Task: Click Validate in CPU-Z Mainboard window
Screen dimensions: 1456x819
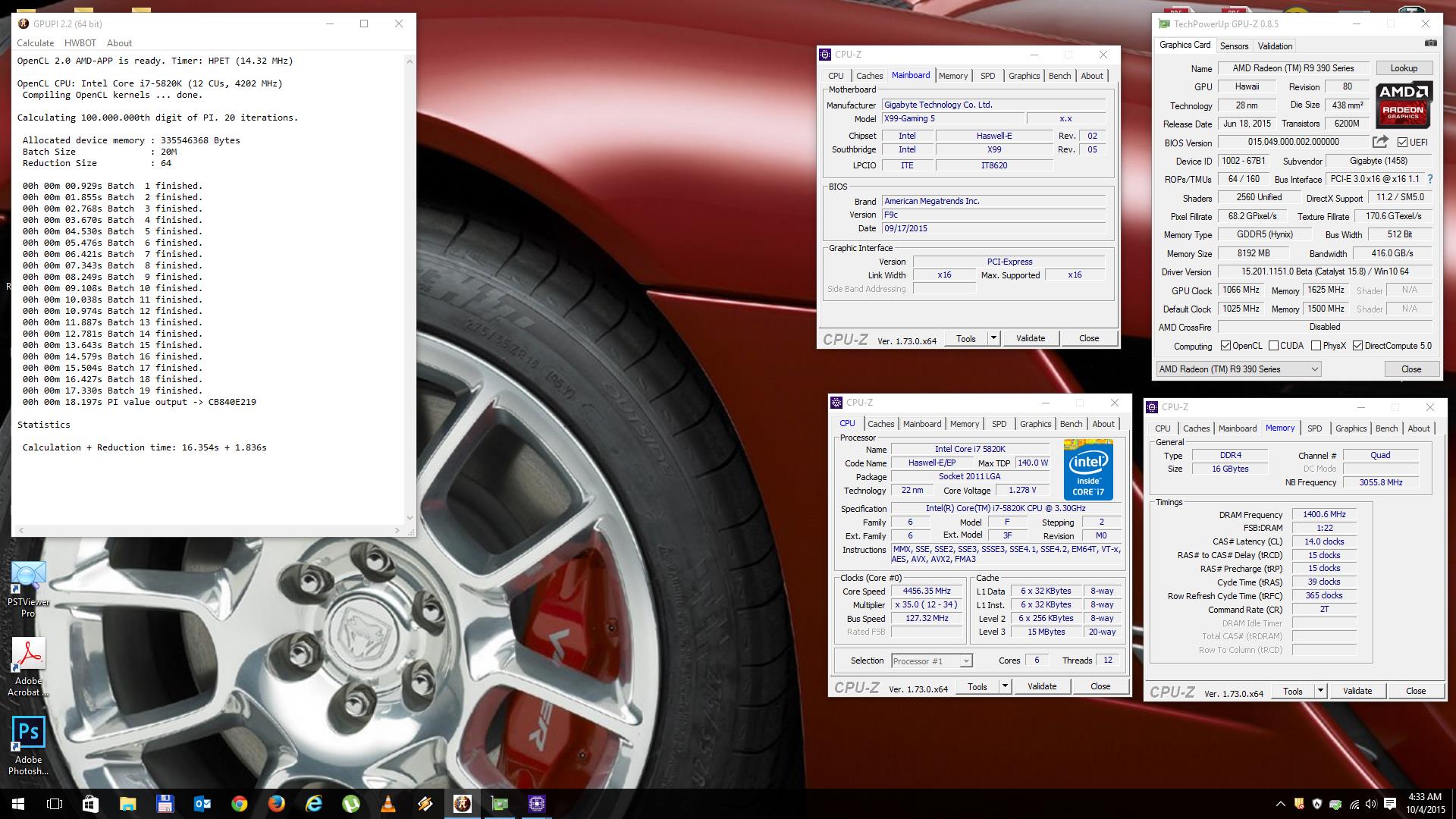Action: tap(1031, 338)
